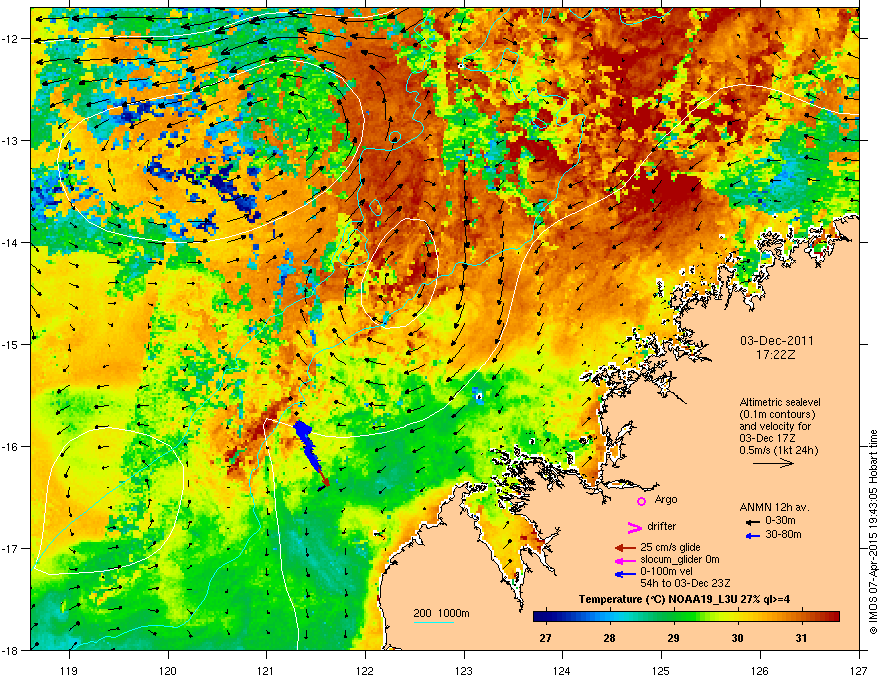Click the -16 latitude axis label

pyautogui.click(x=11, y=447)
